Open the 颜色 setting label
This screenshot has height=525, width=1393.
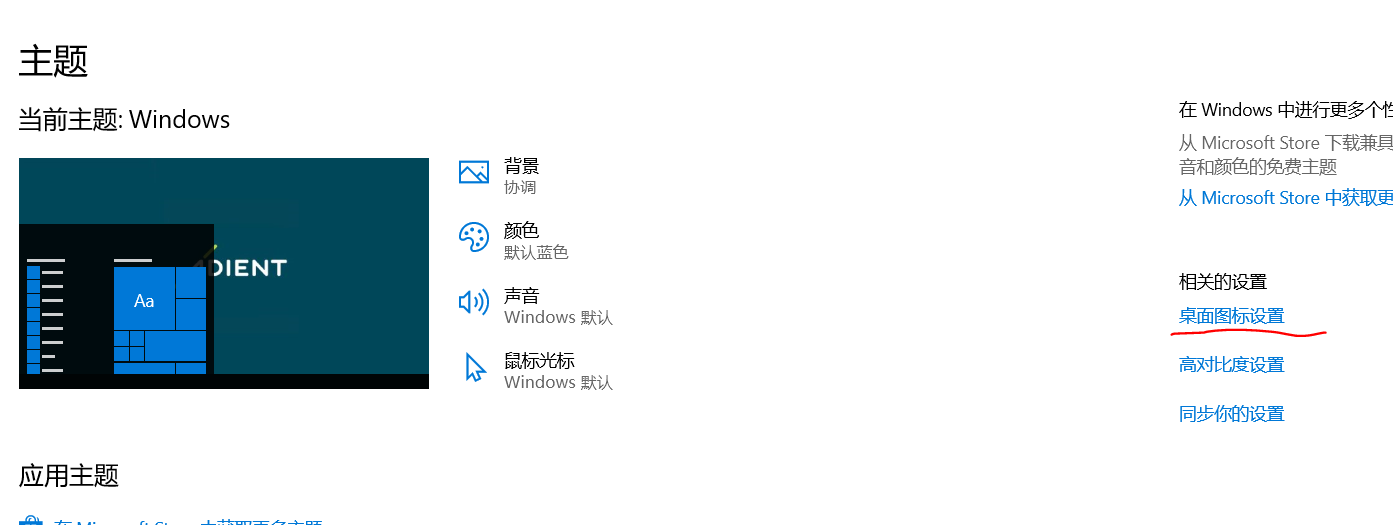pyautogui.click(x=522, y=231)
